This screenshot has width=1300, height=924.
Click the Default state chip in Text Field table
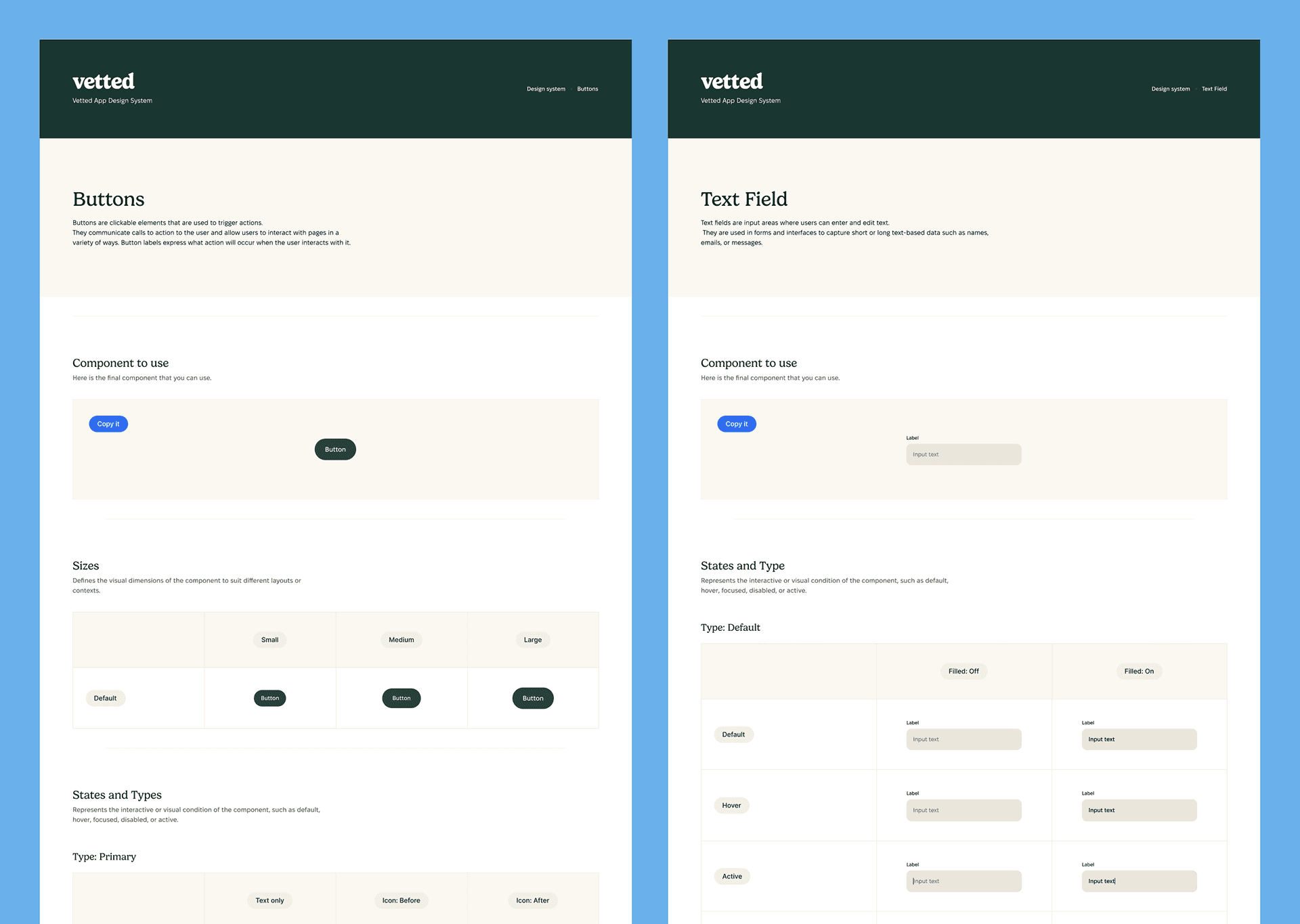[x=733, y=734]
